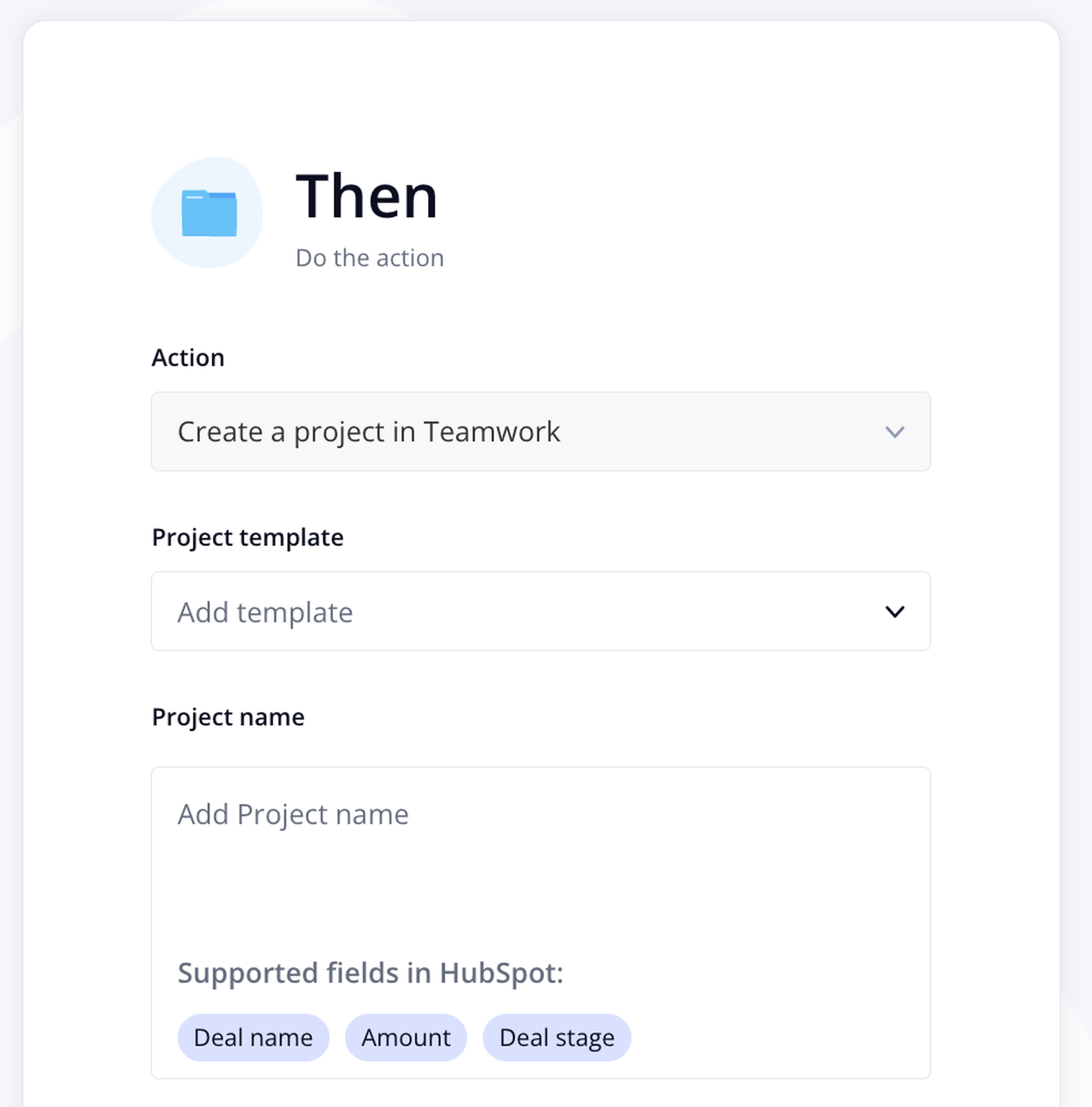Expand the Project template dropdown
Image resolution: width=1092 pixels, height=1107 pixels.
pyautogui.click(x=541, y=612)
